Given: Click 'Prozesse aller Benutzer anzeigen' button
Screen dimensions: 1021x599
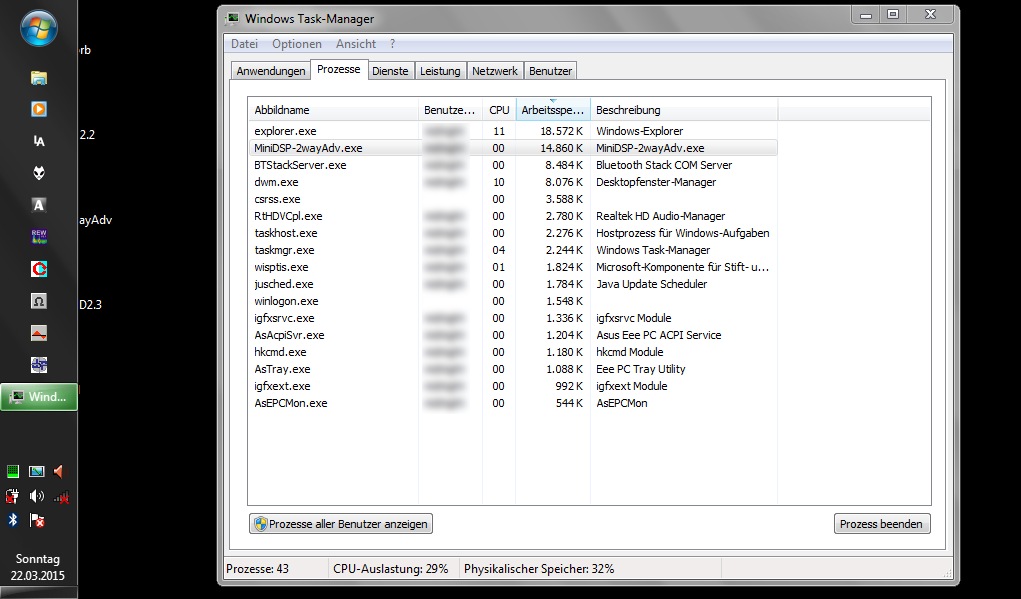Looking at the screenshot, I should [x=341, y=524].
